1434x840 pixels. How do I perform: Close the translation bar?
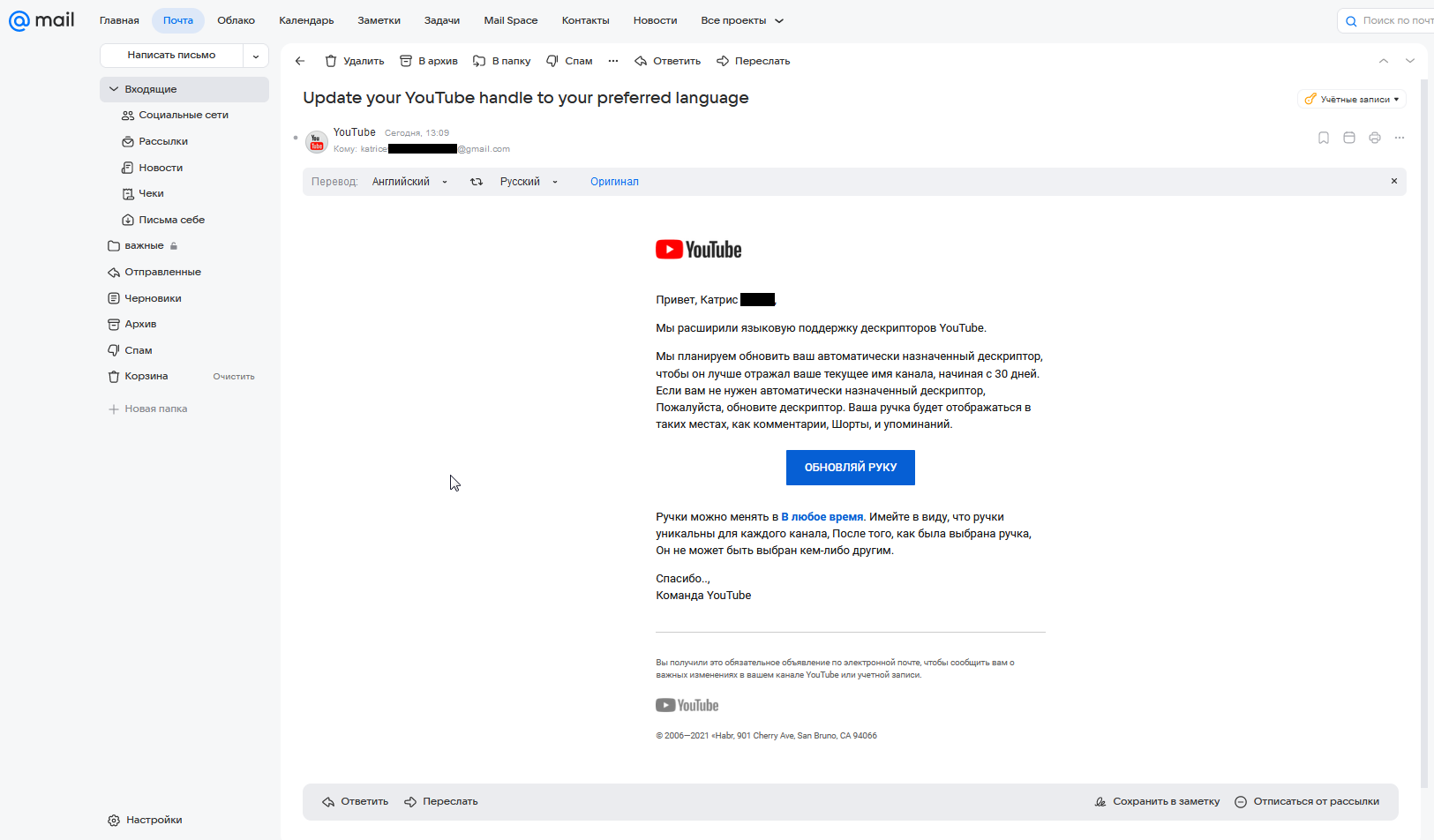tap(1394, 181)
